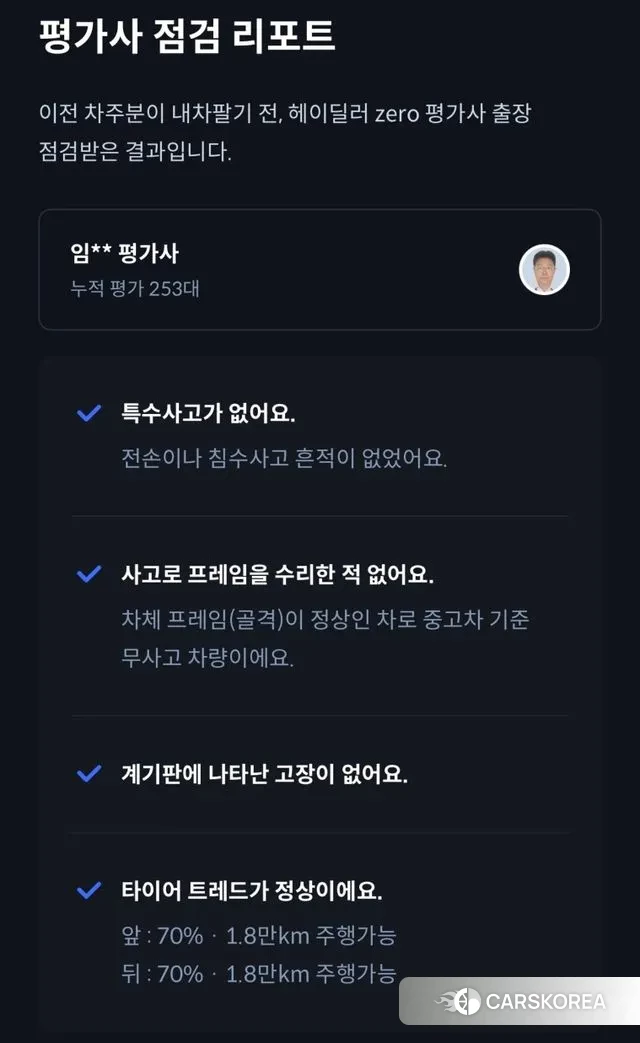The width and height of the screenshot is (640, 1043).
Task: Select the 특수사고가 없어요 item title
Action: 208,413
